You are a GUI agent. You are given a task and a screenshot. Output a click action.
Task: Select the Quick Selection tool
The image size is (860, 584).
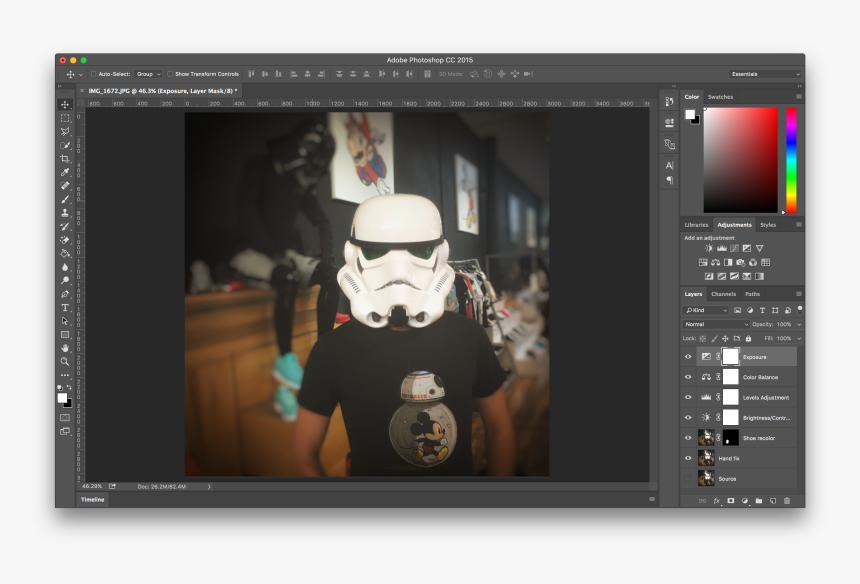tap(65, 145)
